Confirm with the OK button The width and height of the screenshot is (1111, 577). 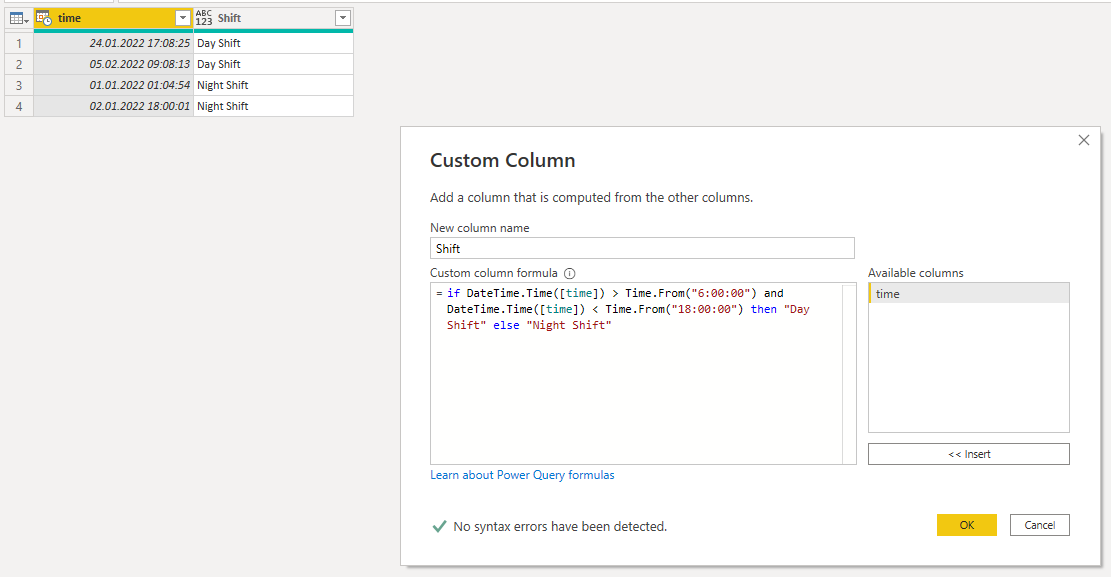966,525
